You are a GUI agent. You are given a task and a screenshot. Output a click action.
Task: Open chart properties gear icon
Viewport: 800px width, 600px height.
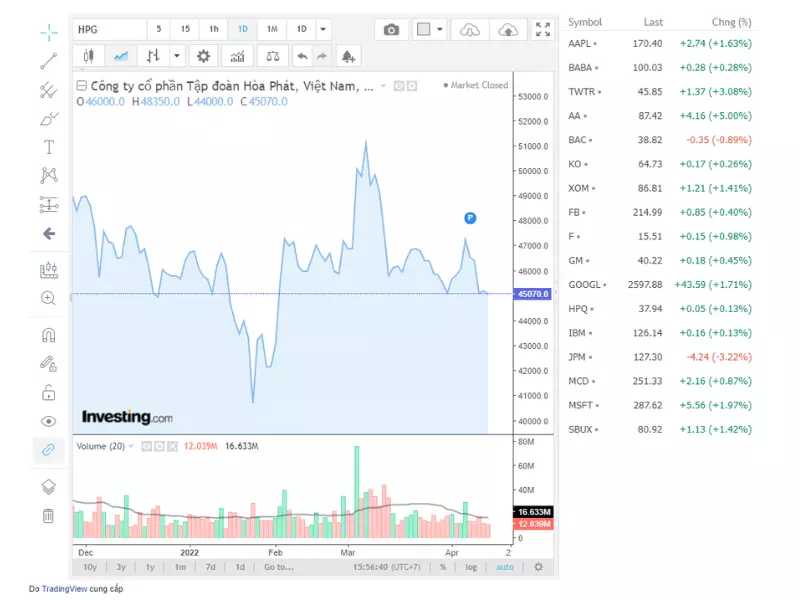204,56
